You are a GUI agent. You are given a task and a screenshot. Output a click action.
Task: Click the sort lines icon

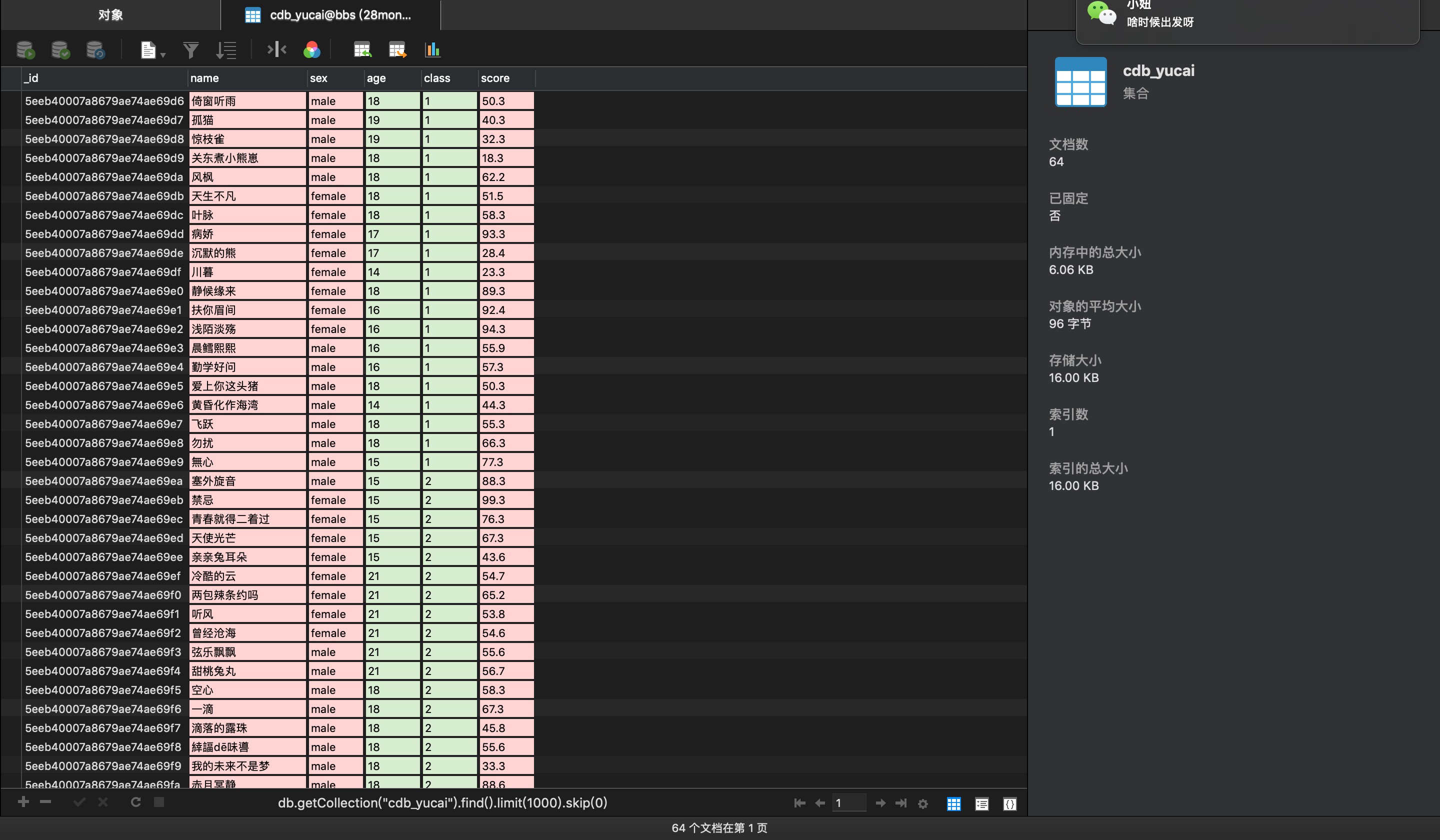226,50
